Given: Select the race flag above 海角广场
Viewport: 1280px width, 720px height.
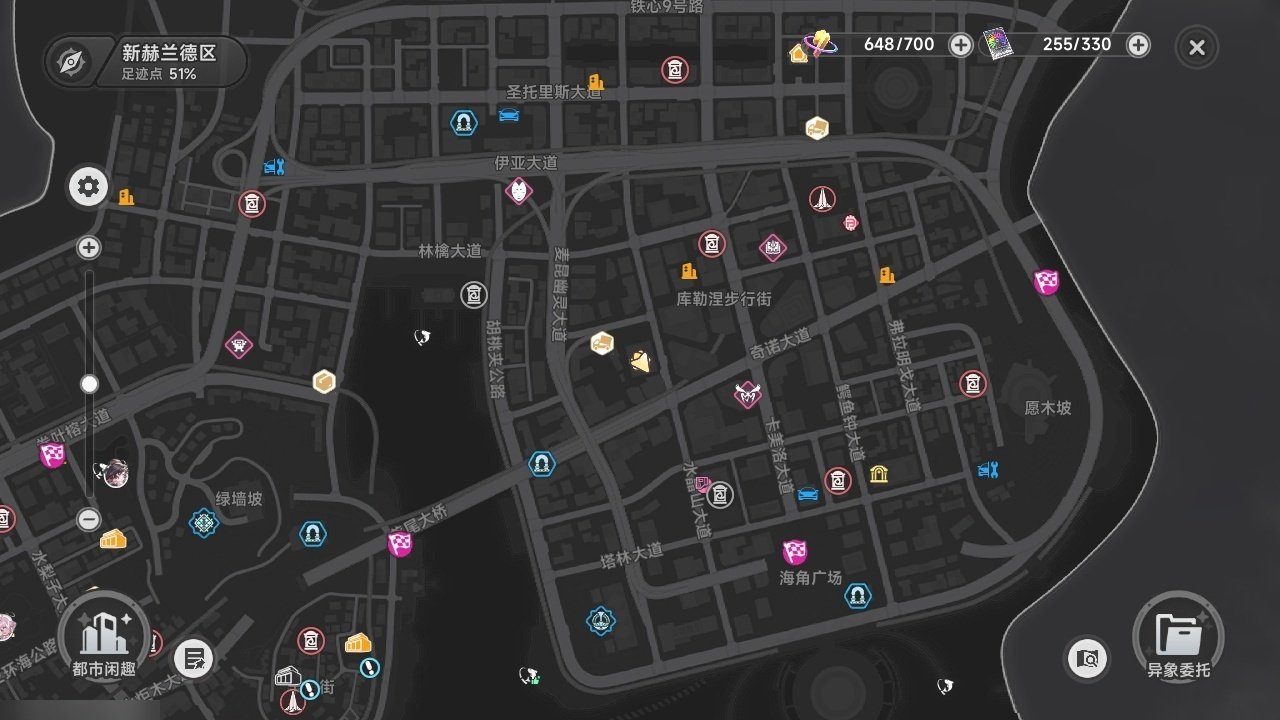Looking at the screenshot, I should (x=795, y=552).
